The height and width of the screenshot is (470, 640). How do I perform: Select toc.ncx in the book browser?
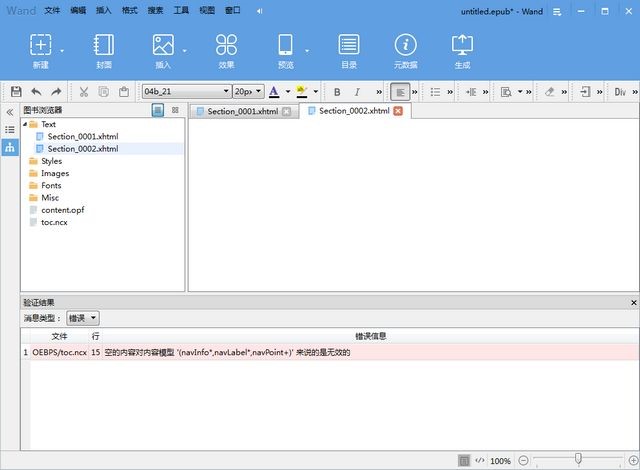pyautogui.click(x=54, y=222)
